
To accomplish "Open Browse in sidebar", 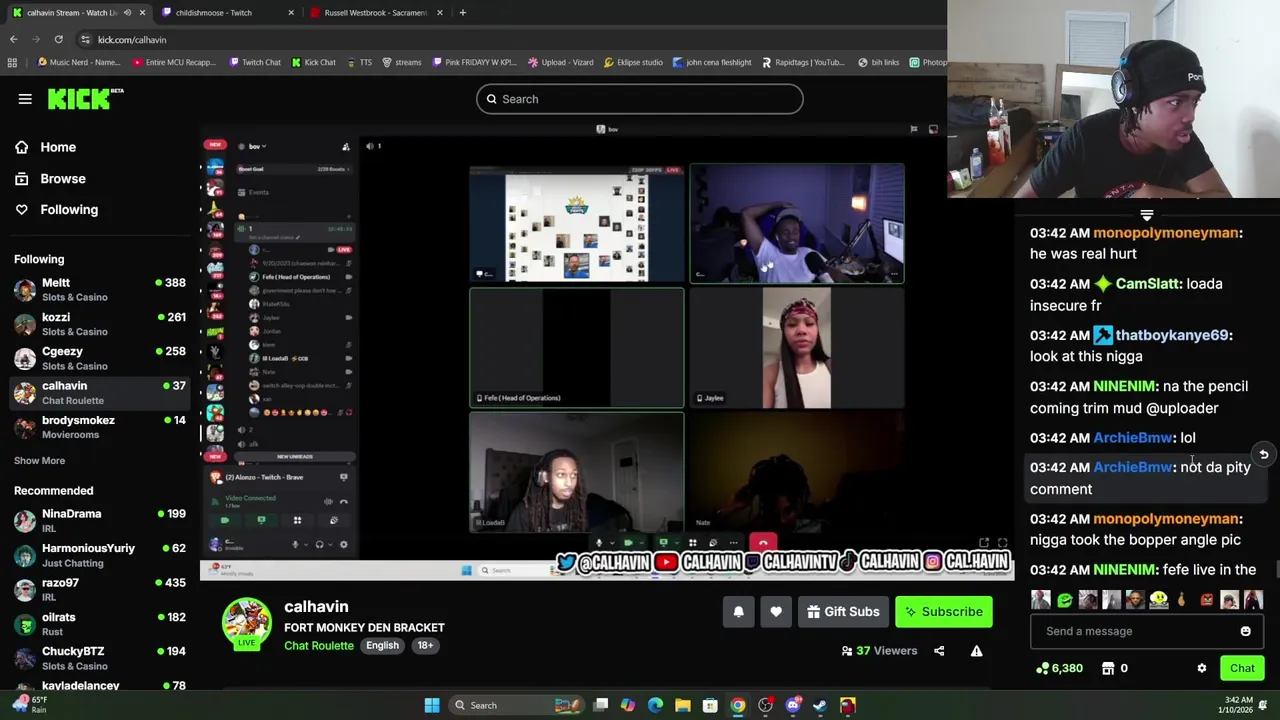I will coord(50,179).
